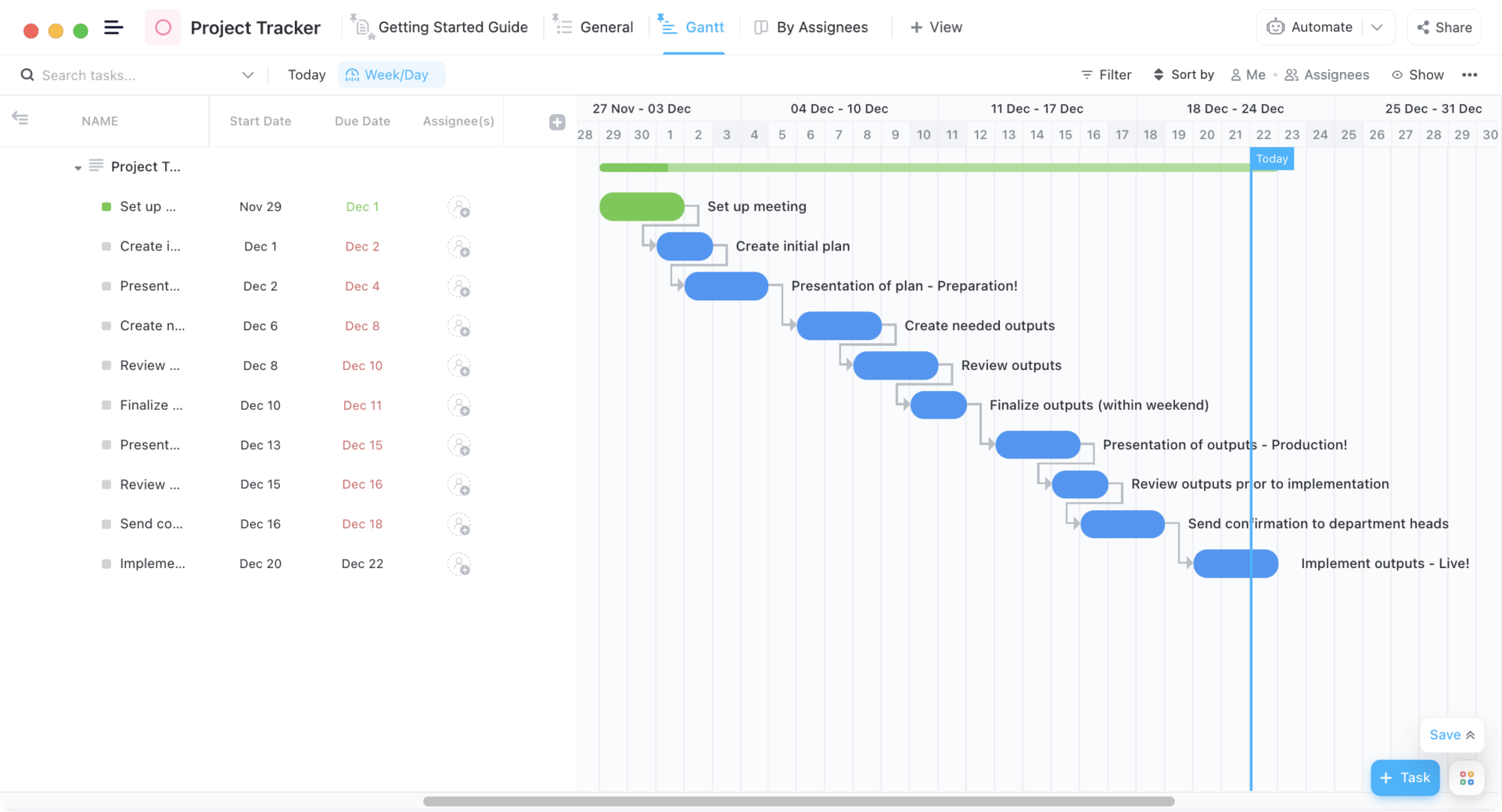Viewport: 1502px width, 812px height.
Task: Click the NAME column header
Action: [x=100, y=121]
